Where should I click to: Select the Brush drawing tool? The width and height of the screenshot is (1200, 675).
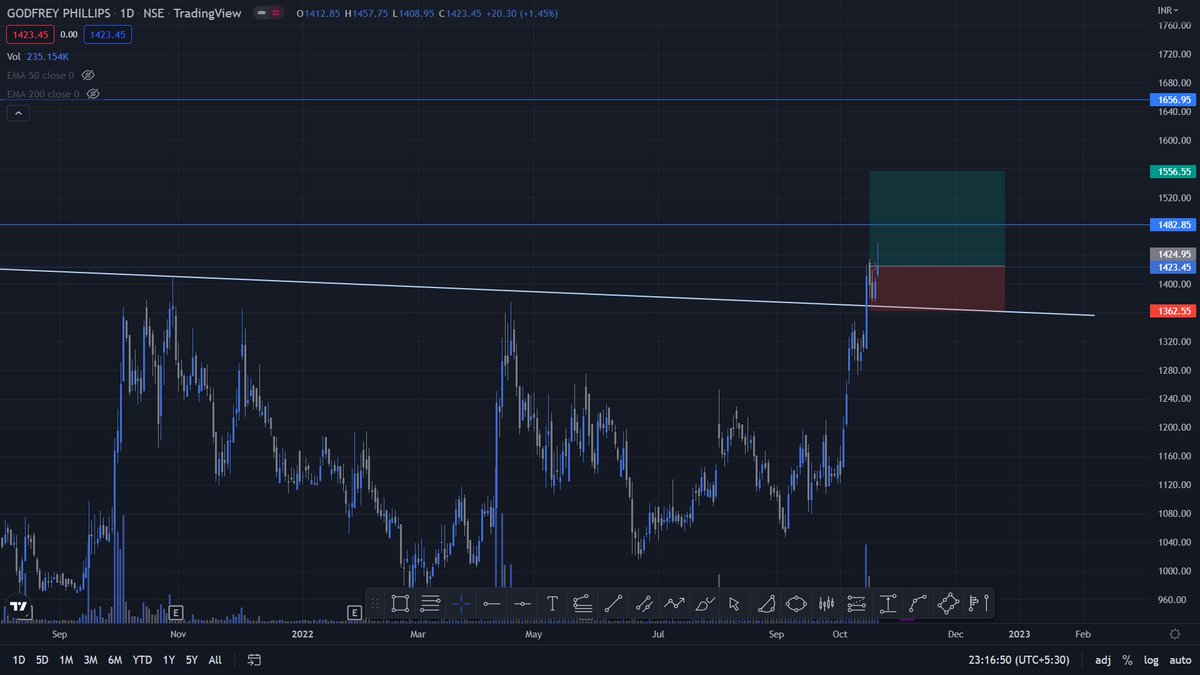[705, 603]
